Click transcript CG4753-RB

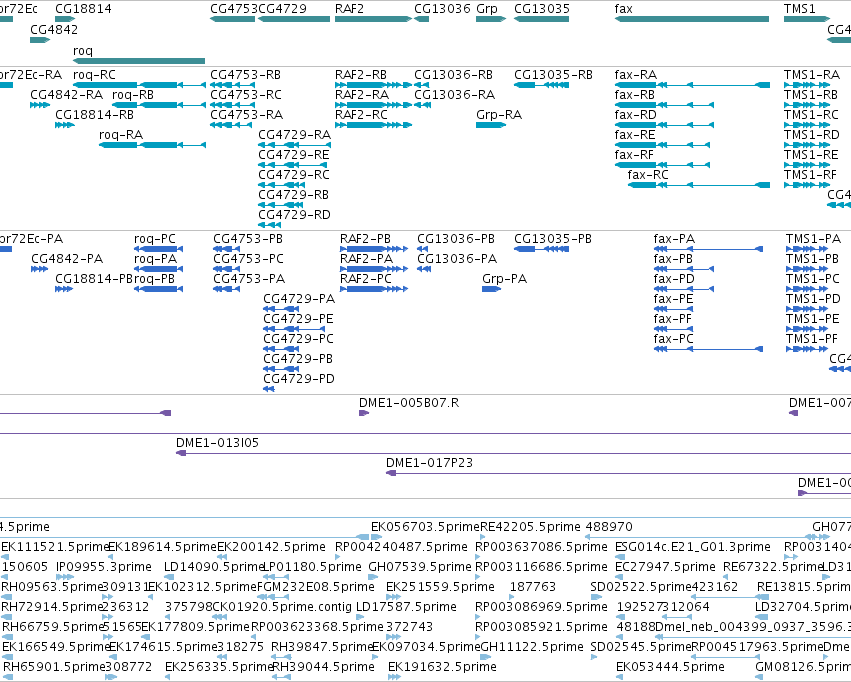232,85
